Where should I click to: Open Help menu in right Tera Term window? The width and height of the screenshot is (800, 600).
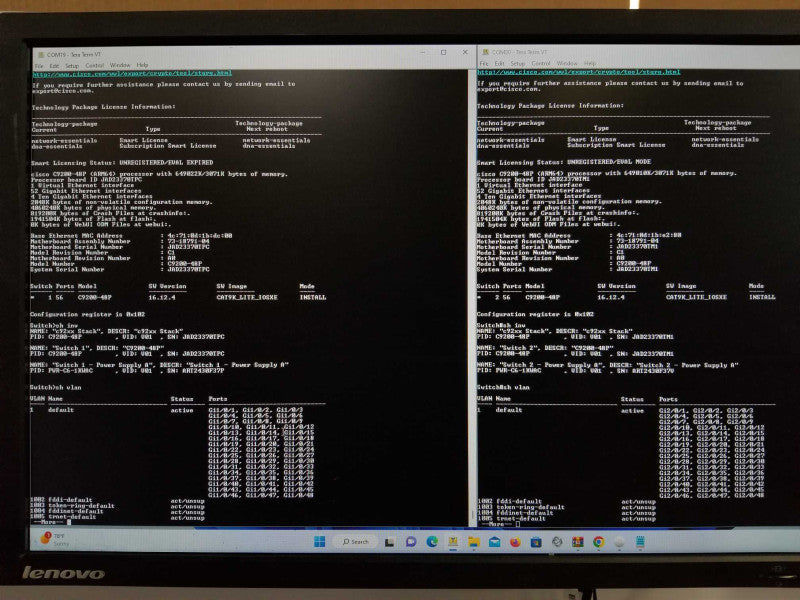click(x=590, y=64)
